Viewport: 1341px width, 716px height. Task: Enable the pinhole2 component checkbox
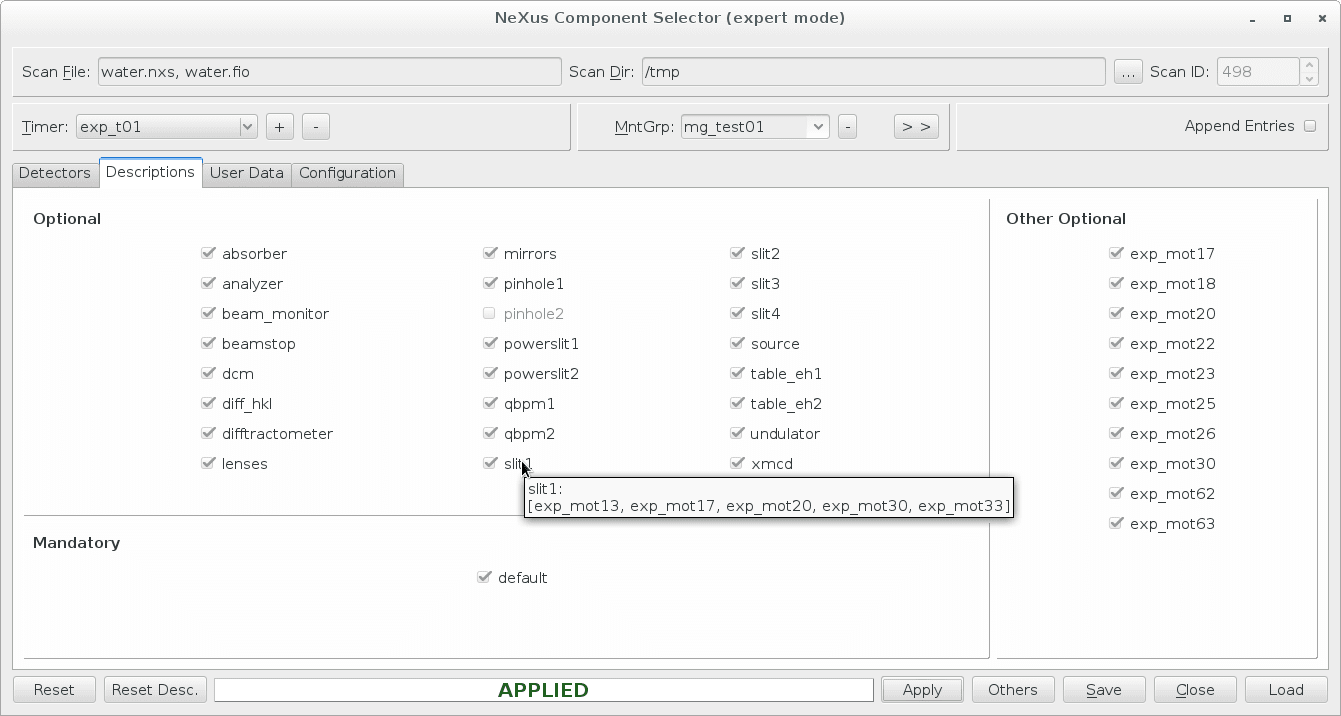tap(489, 313)
